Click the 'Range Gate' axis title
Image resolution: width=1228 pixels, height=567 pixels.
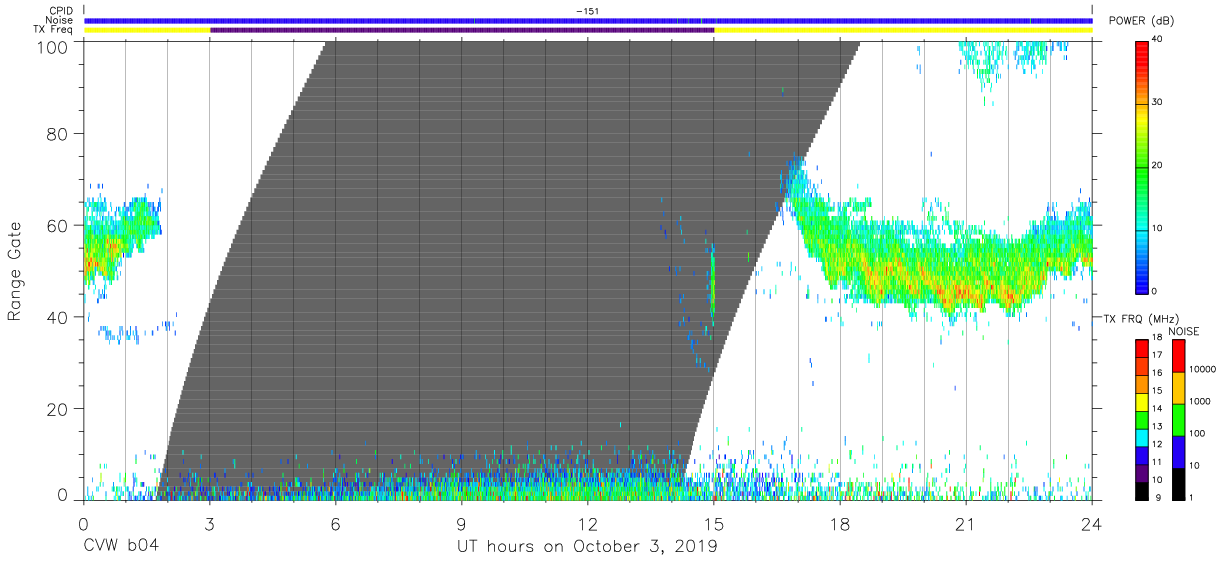[x=15, y=272]
